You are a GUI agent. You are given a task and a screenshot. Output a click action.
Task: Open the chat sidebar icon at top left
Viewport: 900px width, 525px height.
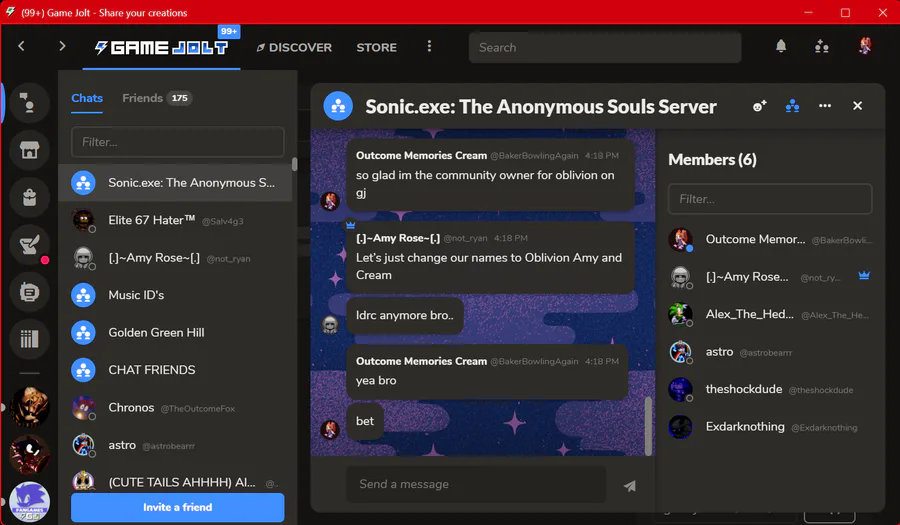(29, 103)
